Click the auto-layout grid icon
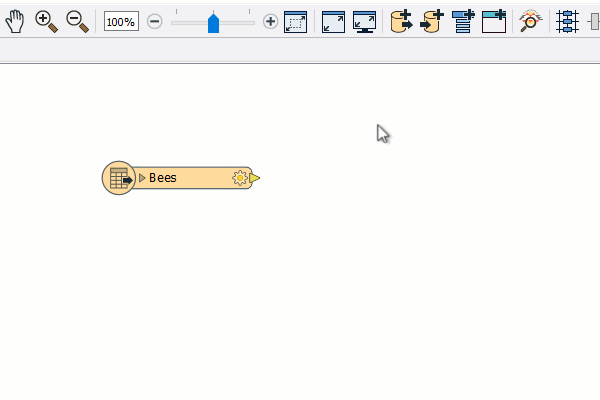 pos(567,21)
